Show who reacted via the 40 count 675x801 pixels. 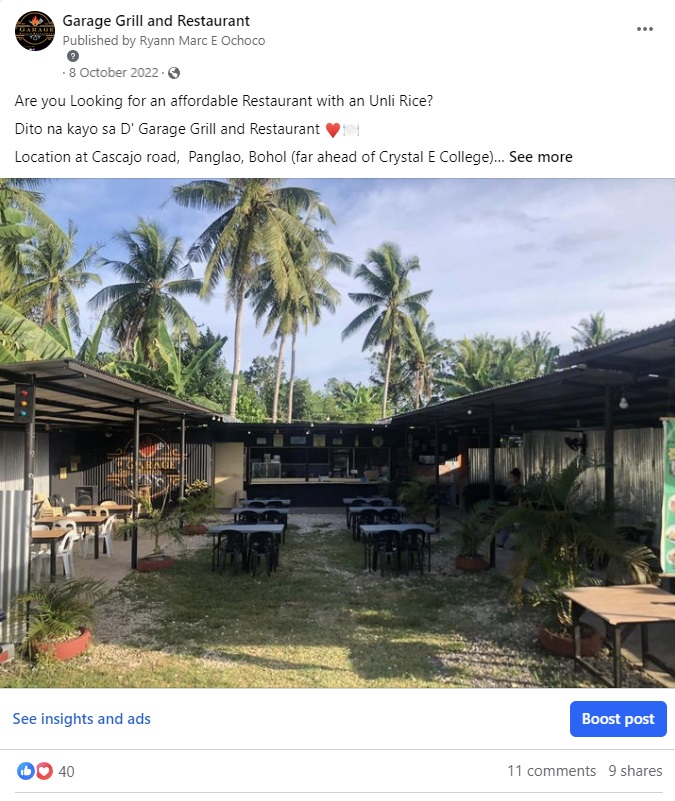tap(67, 771)
